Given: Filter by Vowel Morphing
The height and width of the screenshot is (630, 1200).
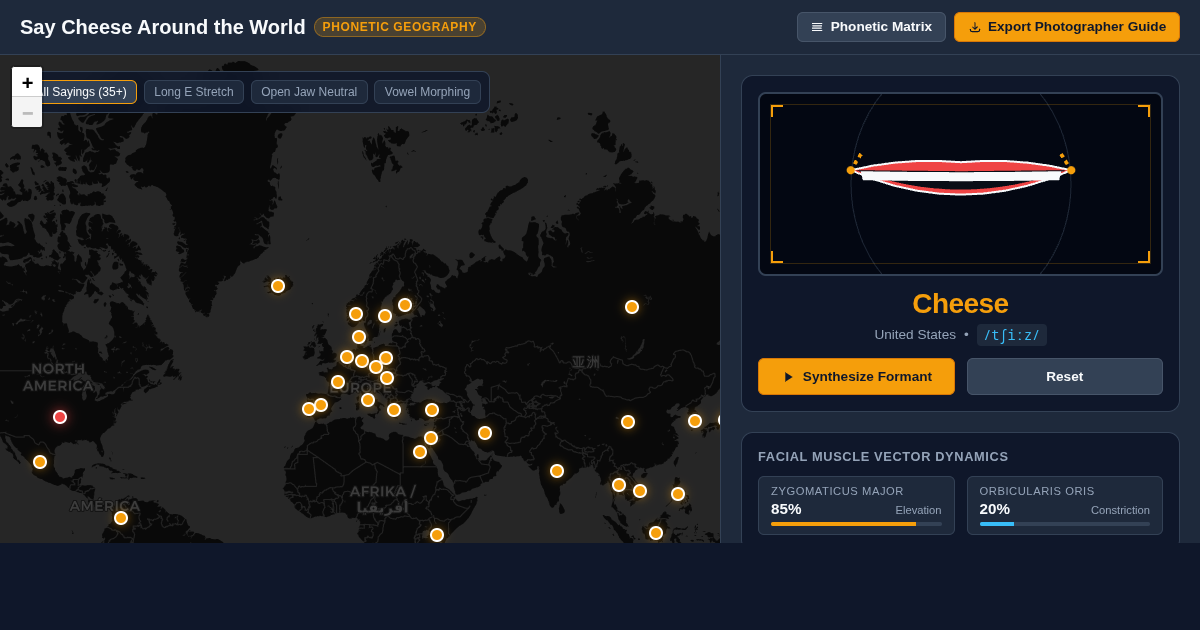Looking at the screenshot, I should 427,92.
